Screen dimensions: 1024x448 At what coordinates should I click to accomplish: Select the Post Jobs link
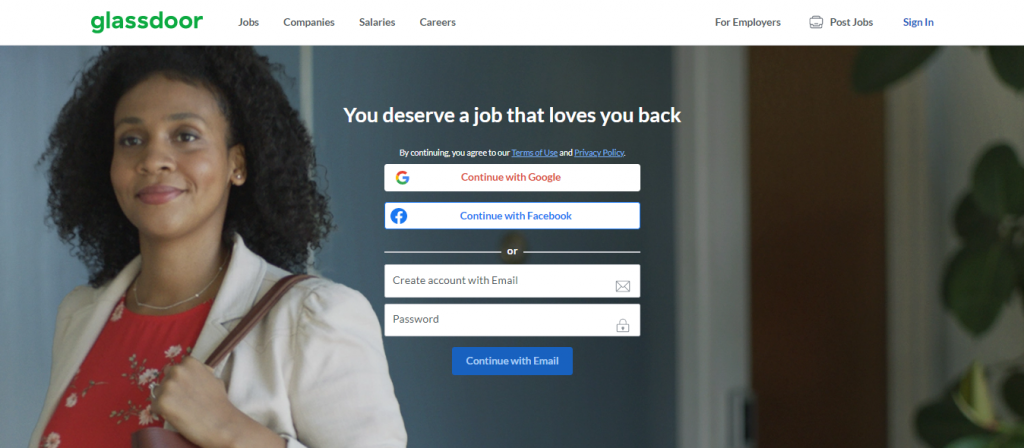coord(851,22)
